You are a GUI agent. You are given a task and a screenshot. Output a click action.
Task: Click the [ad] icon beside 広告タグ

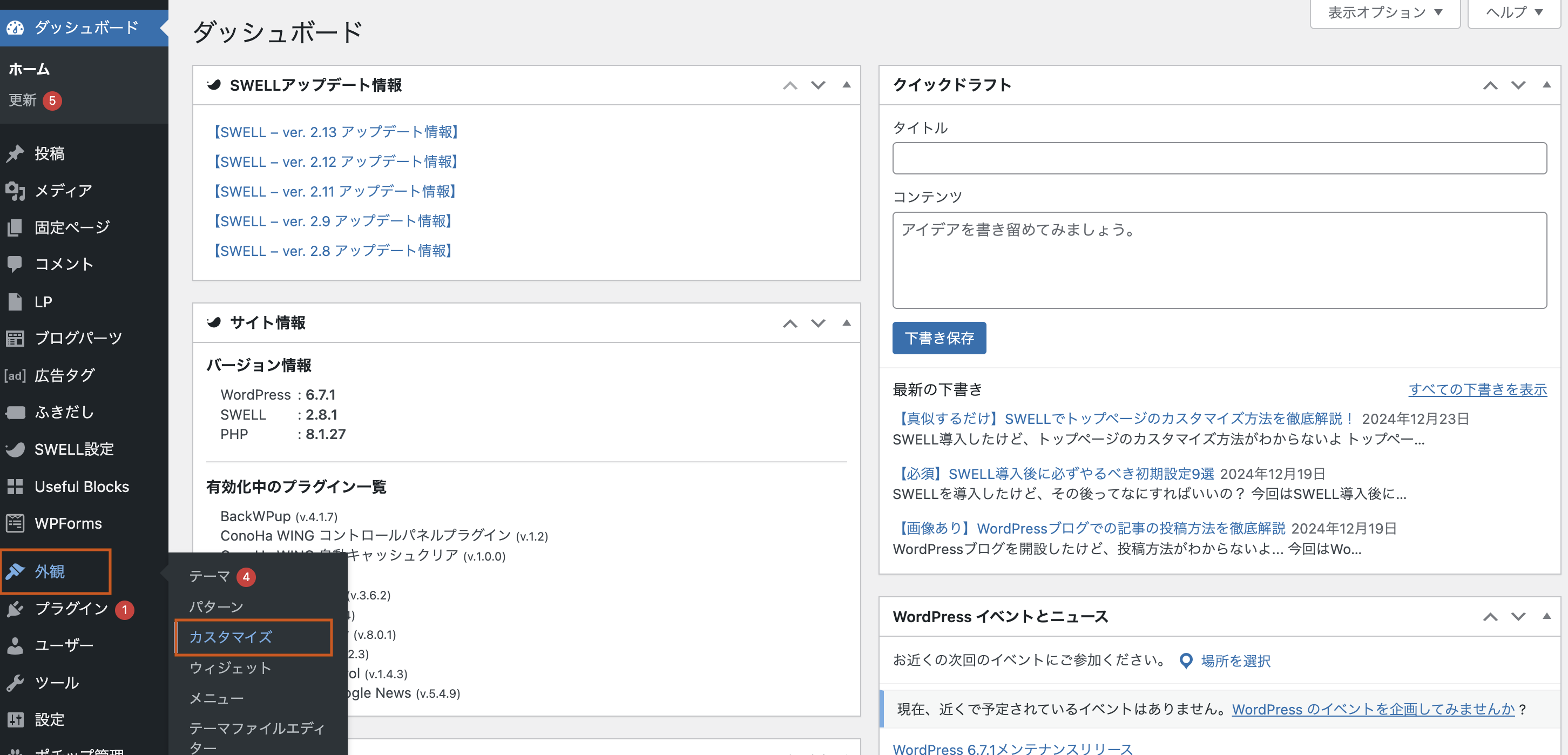pos(15,376)
